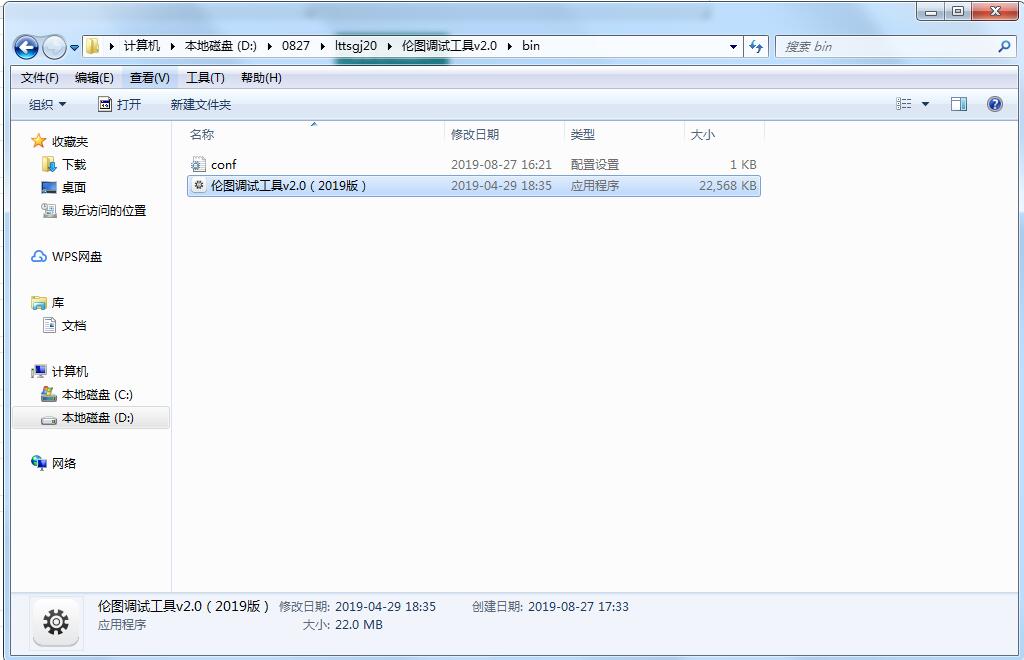1024x660 pixels.
Task: Expand the arrow after lttsgj20 in breadcrumb
Action: pos(390,46)
